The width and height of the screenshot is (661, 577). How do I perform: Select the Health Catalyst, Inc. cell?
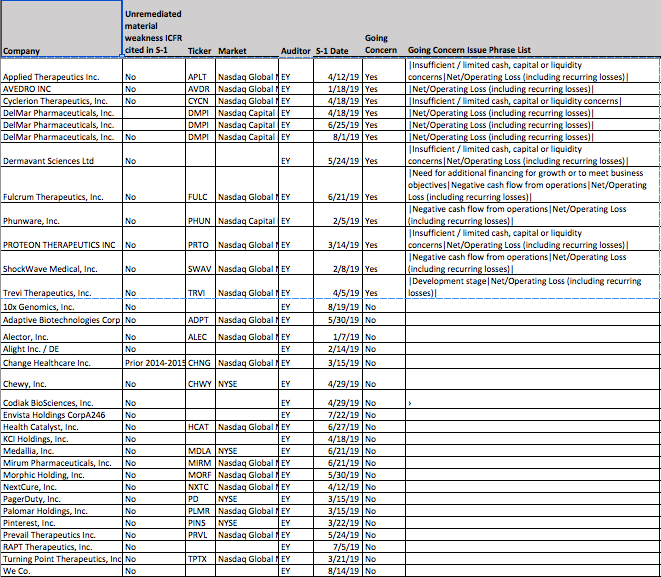tap(62, 427)
